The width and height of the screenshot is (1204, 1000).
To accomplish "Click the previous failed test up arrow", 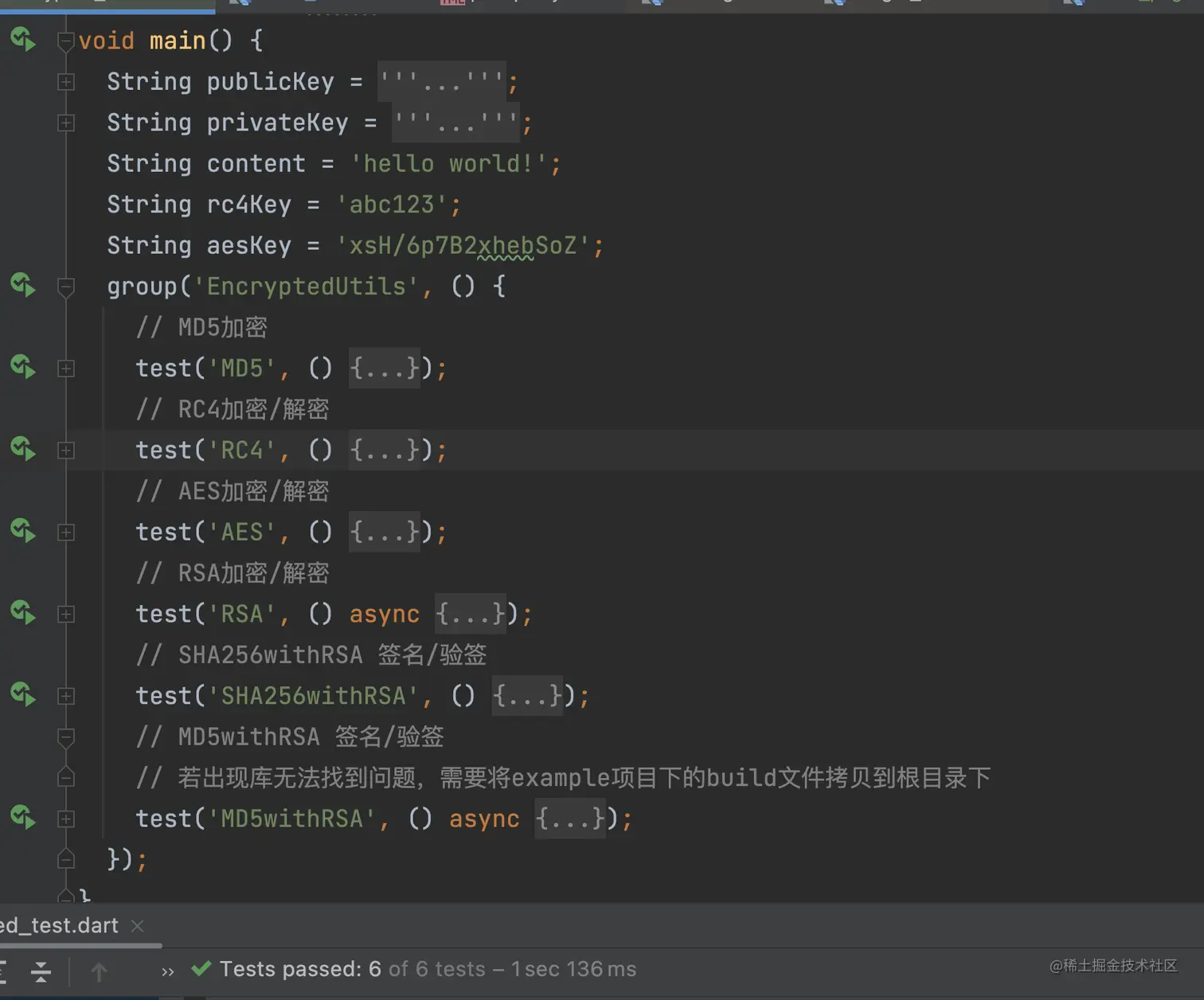I will pyautogui.click(x=99, y=971).
